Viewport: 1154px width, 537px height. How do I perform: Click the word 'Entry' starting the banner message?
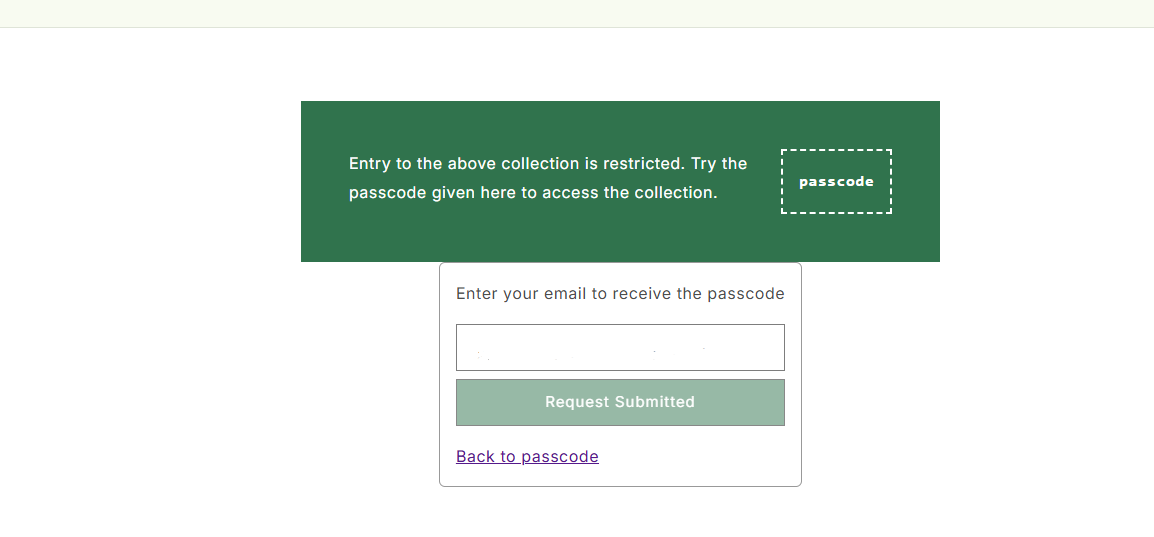(370, 163)
